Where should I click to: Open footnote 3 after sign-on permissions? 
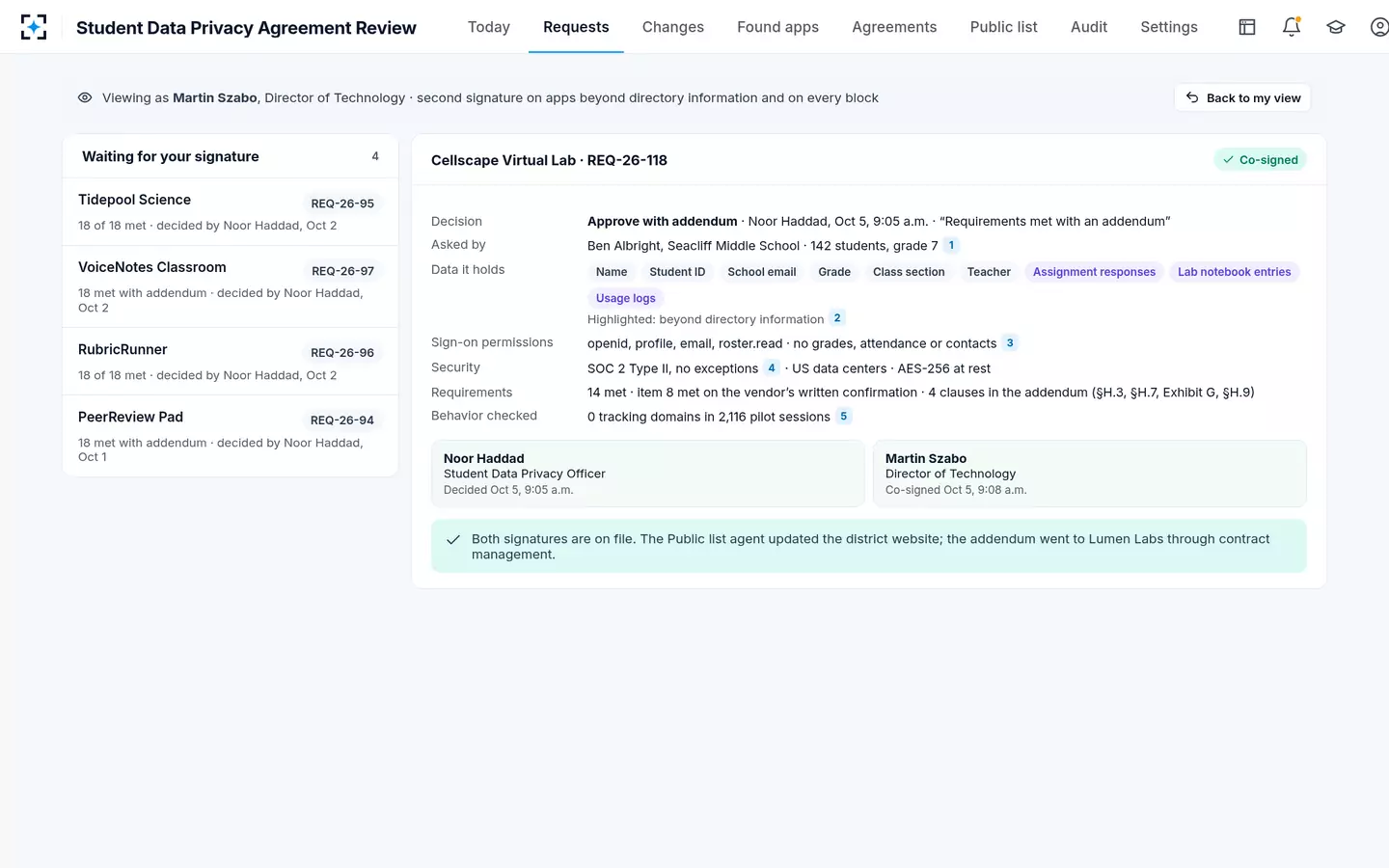click(1010, 342)
